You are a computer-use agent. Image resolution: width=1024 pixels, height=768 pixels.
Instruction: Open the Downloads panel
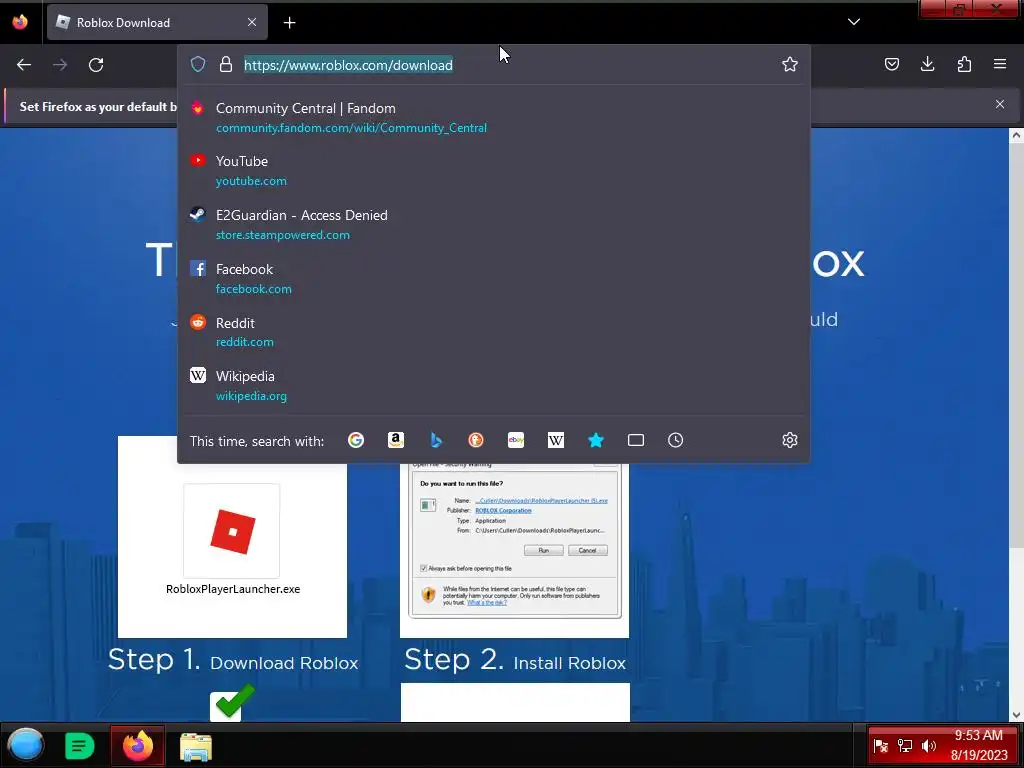click(x=927, y=64)
